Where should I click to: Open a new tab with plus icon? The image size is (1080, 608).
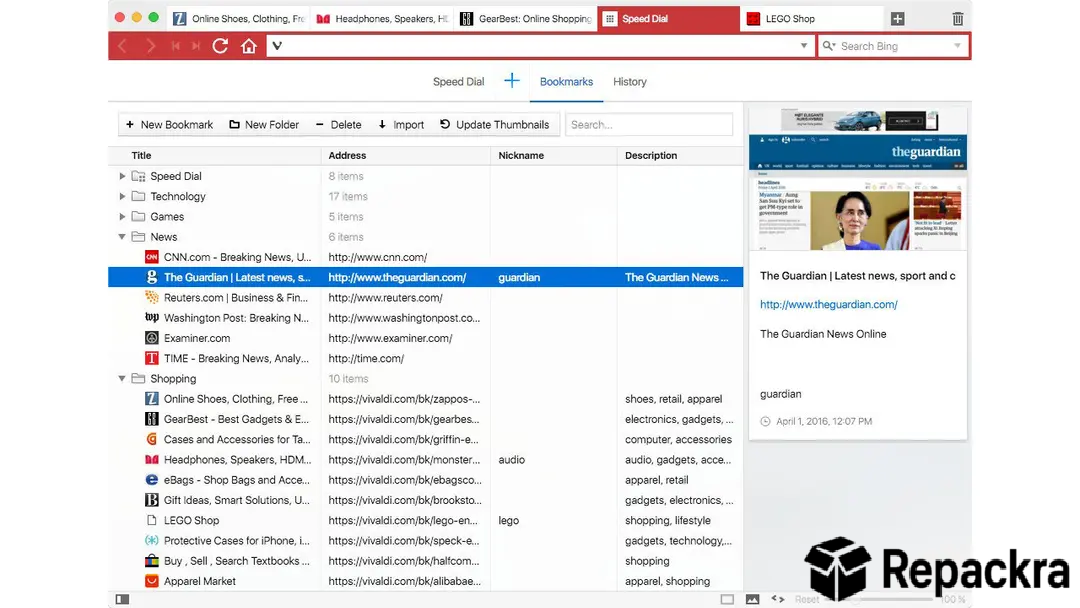tap(897, 19)
